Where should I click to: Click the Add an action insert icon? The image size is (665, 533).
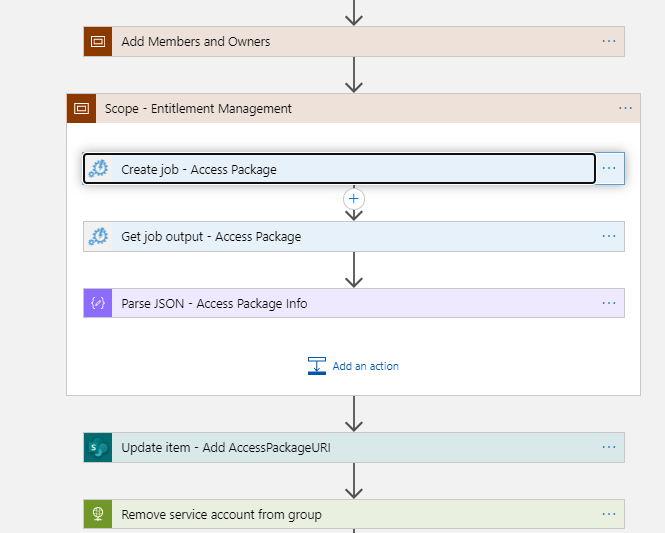point(317,366)
